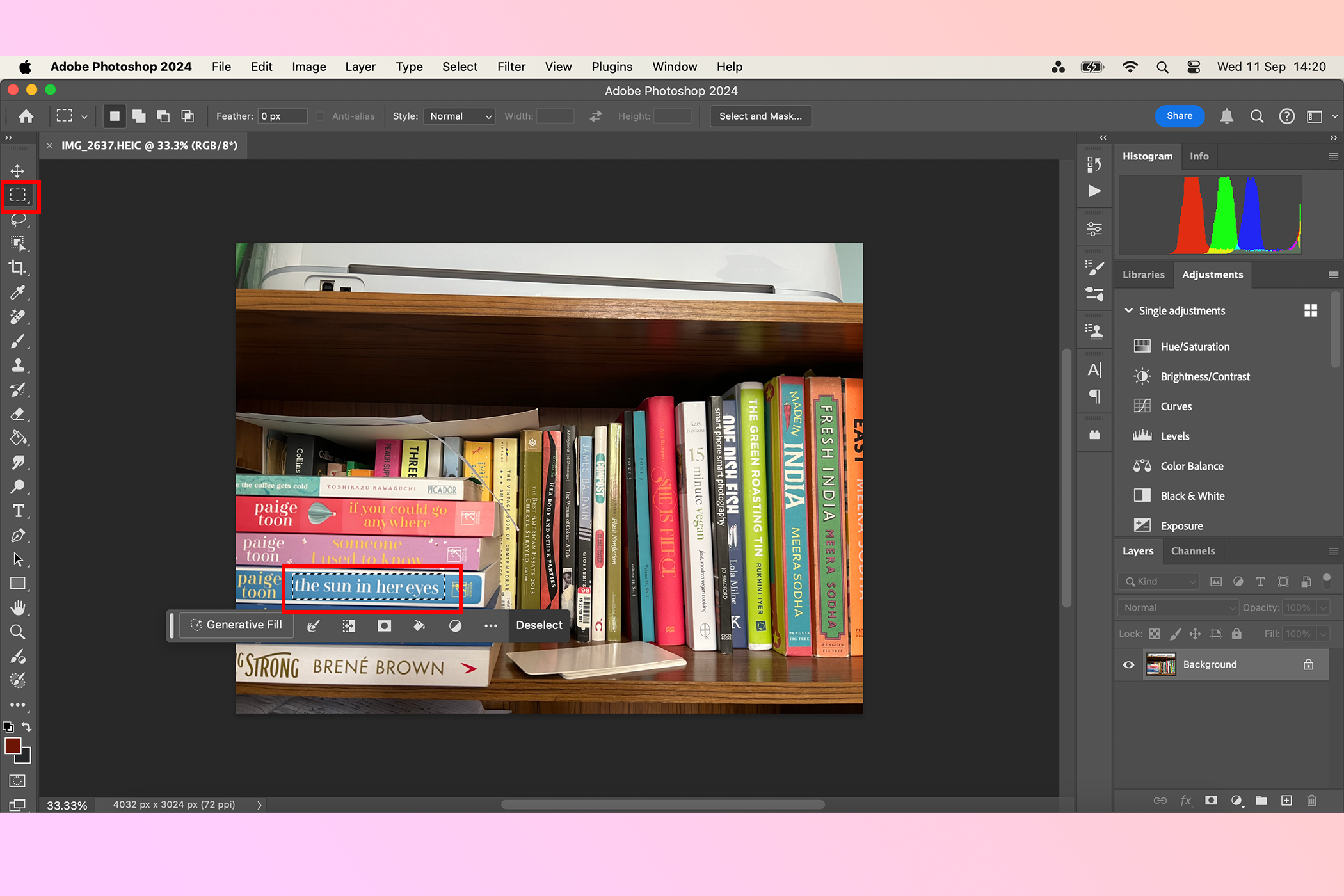Open the layer blend mode dropdown
This screenshot has width=1344, height=896.
(x=1178, y=607)
